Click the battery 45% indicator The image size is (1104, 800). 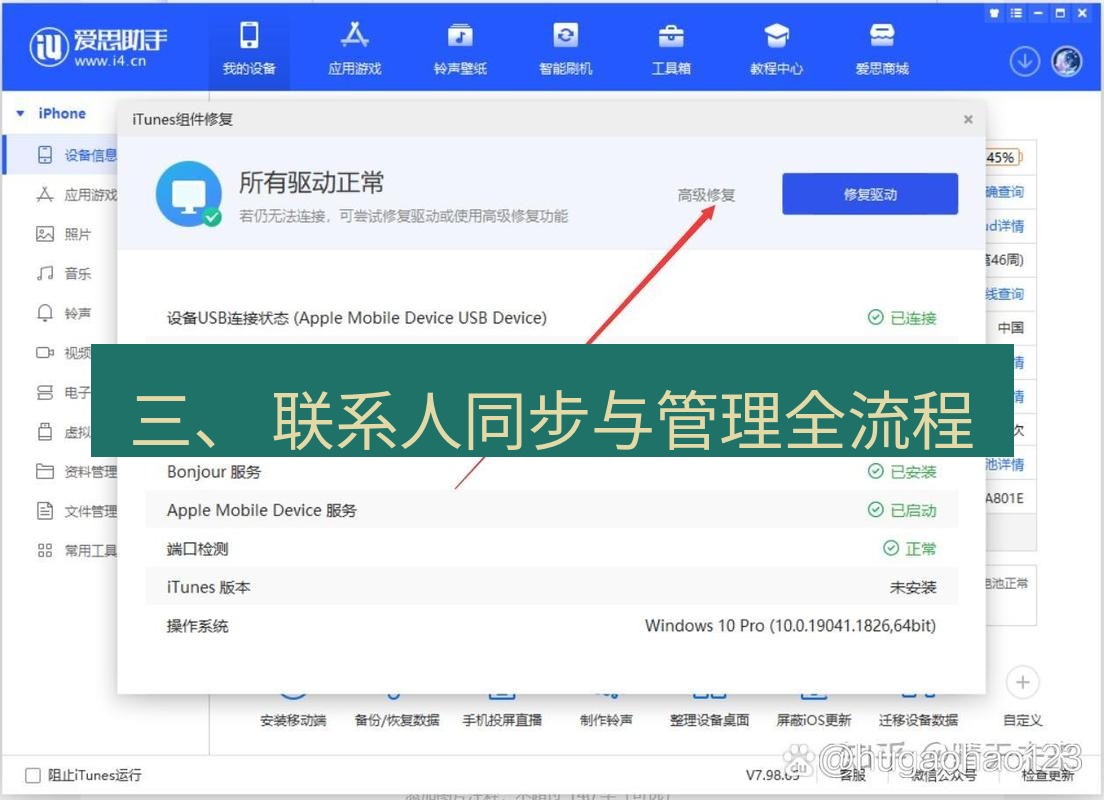point(1003,158)
